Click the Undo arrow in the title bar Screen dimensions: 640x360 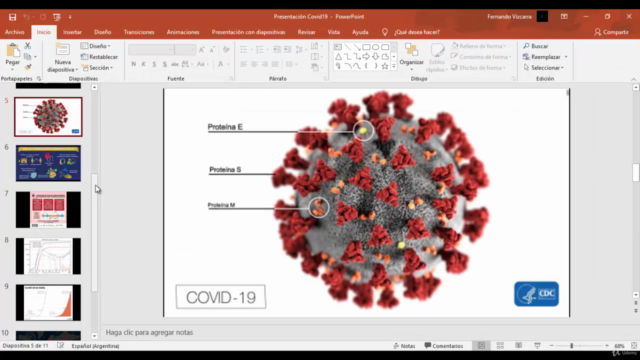[x=27, y=17]
